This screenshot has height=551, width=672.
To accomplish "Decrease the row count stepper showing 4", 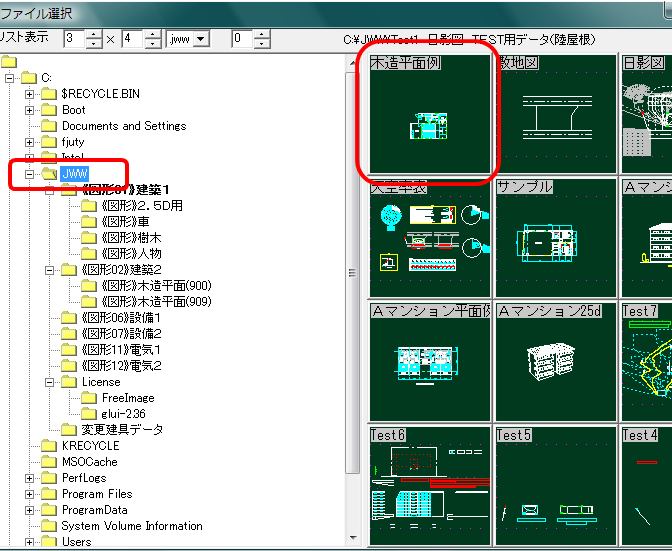I will pyautogui.click(x=152, y=44).
